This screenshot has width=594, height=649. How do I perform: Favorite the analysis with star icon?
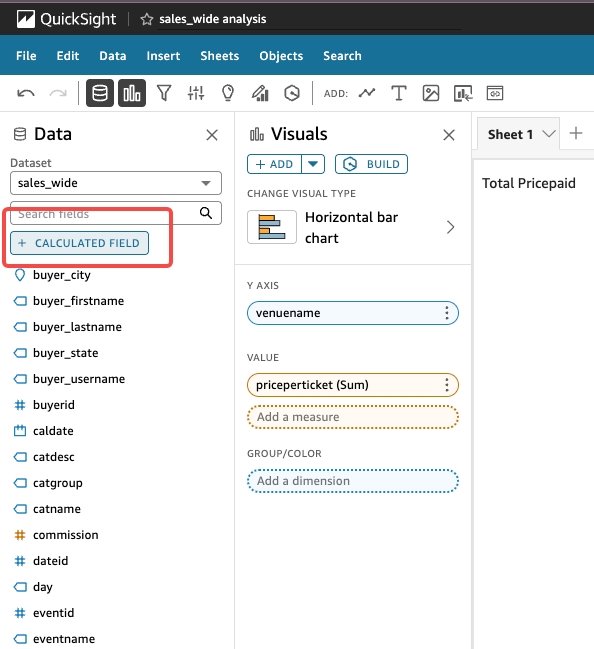pyautogui.click(x=147, y=19)
